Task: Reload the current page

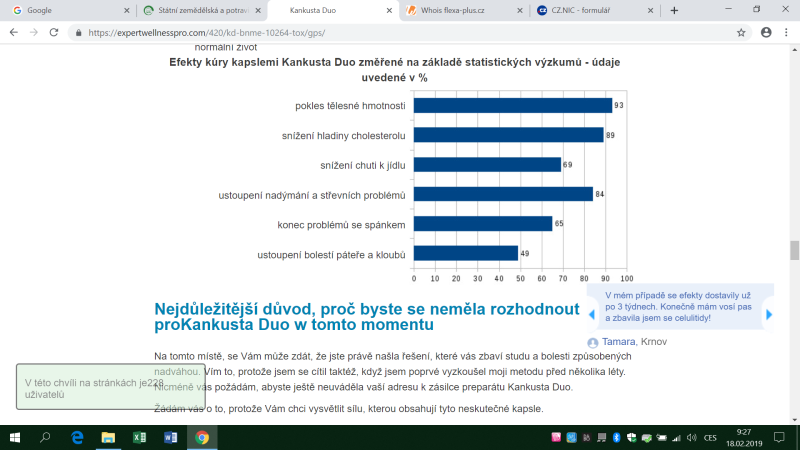Action: click(54, 33)
